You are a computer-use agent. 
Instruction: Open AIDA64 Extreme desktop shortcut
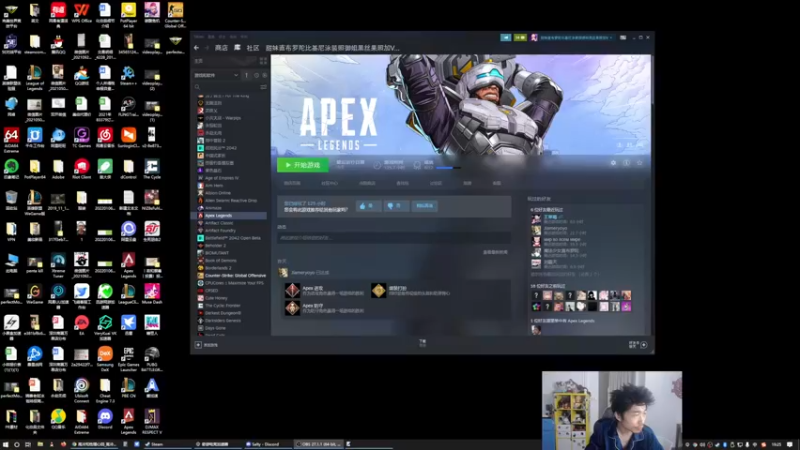pos(11,140)
